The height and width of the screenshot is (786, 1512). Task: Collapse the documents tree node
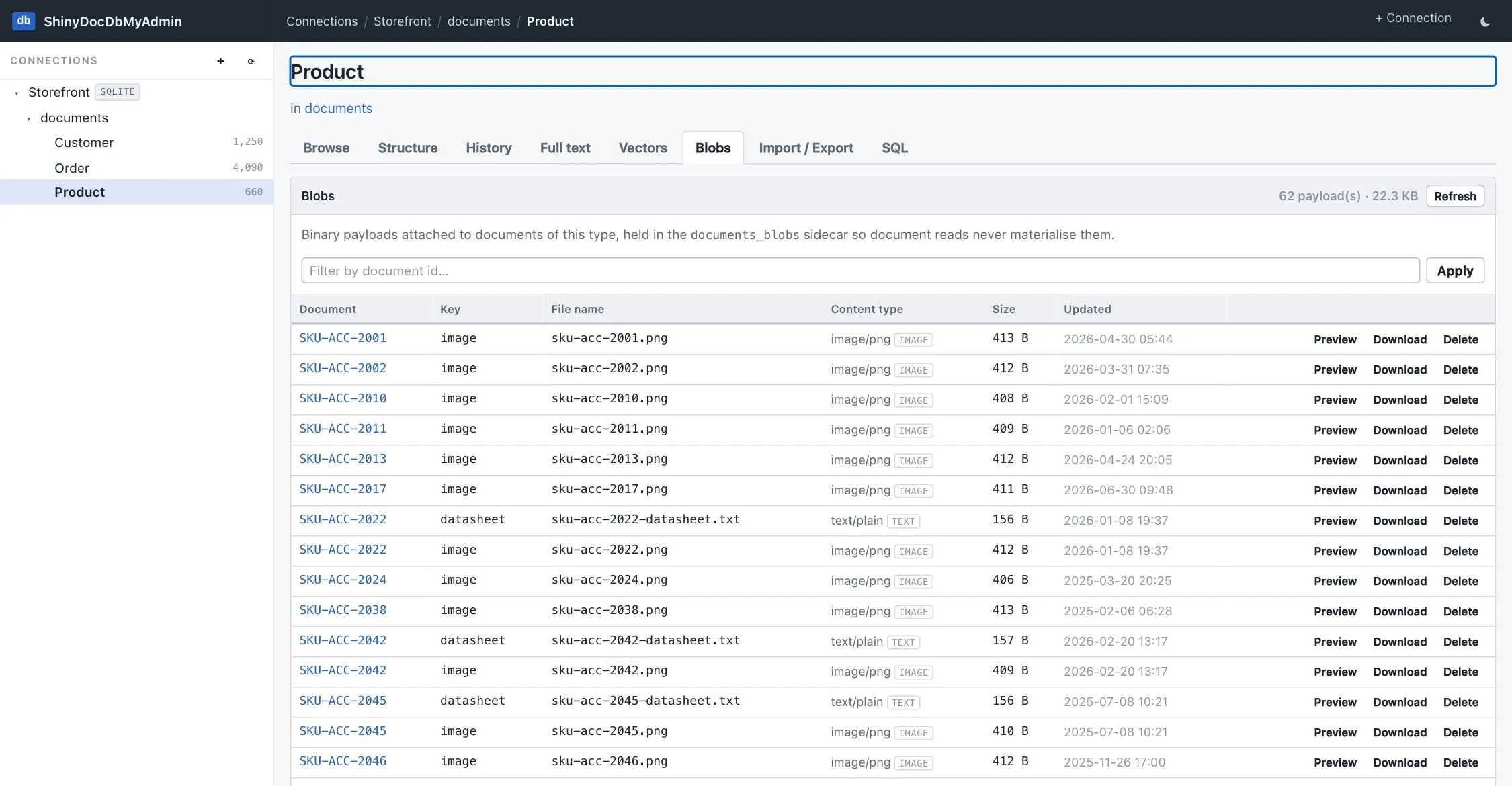(29, 119)
